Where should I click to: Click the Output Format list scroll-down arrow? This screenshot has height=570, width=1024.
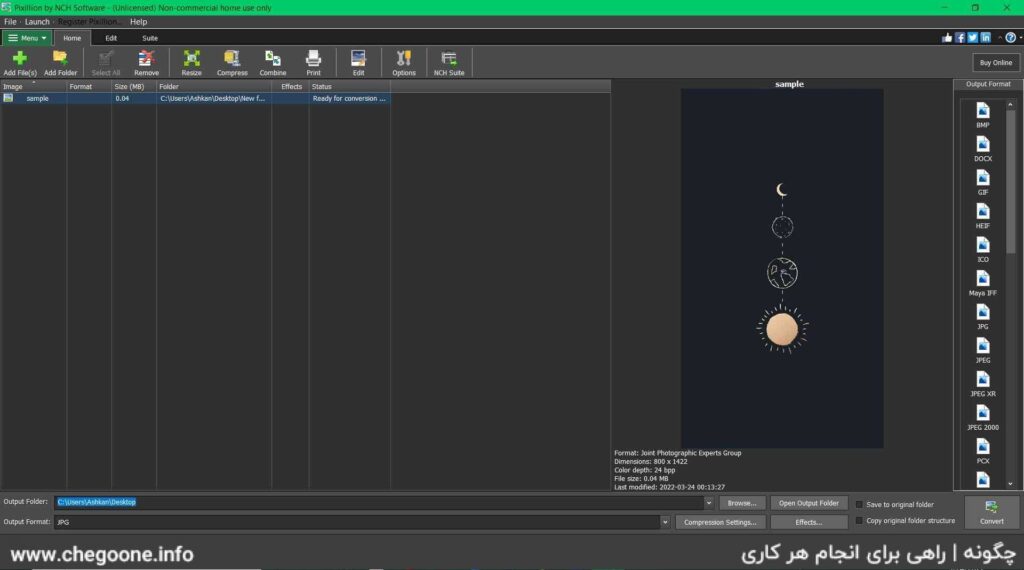click(x=1010, y=484)
